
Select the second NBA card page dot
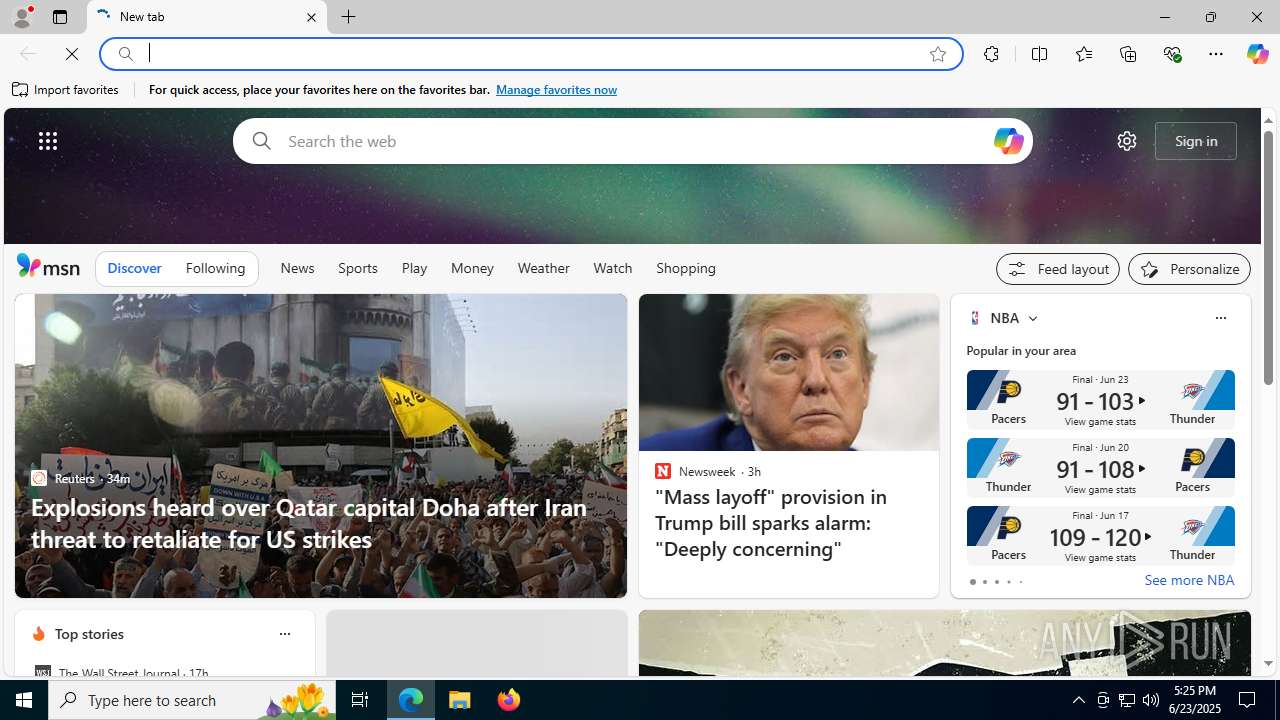tap(984, 582)
